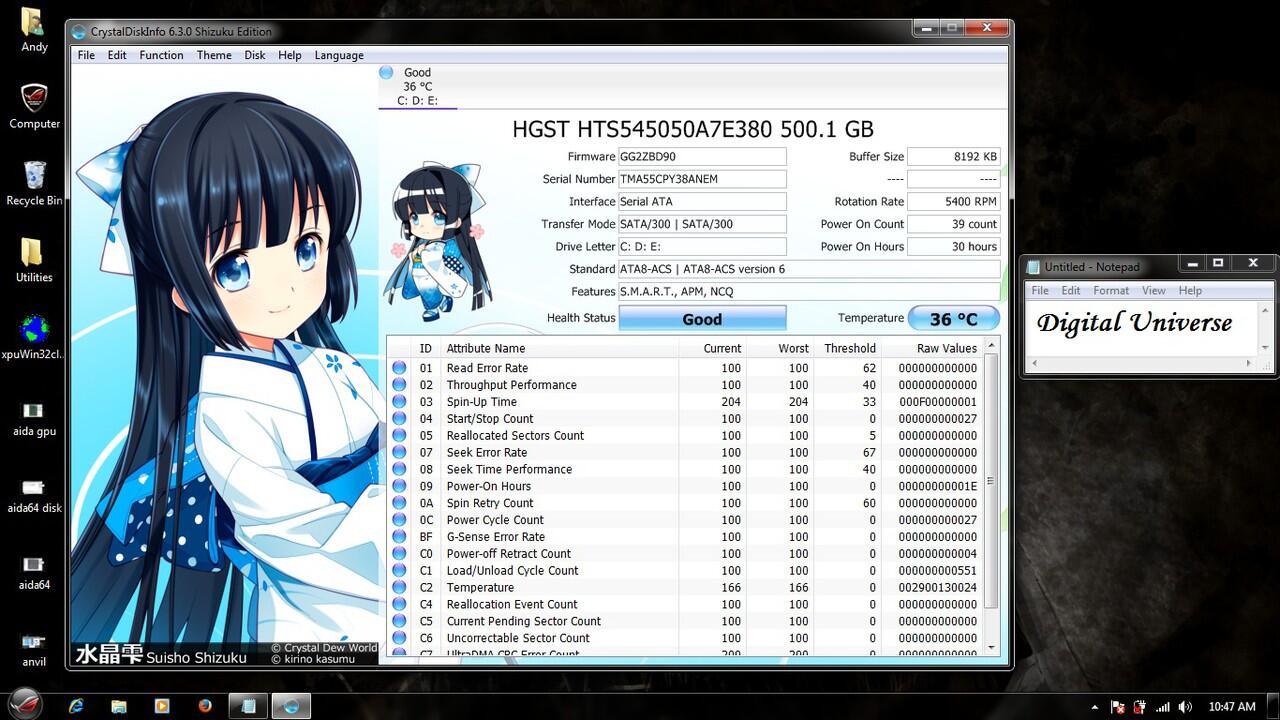Open the Computer desktop icon

tap(34, 106)
